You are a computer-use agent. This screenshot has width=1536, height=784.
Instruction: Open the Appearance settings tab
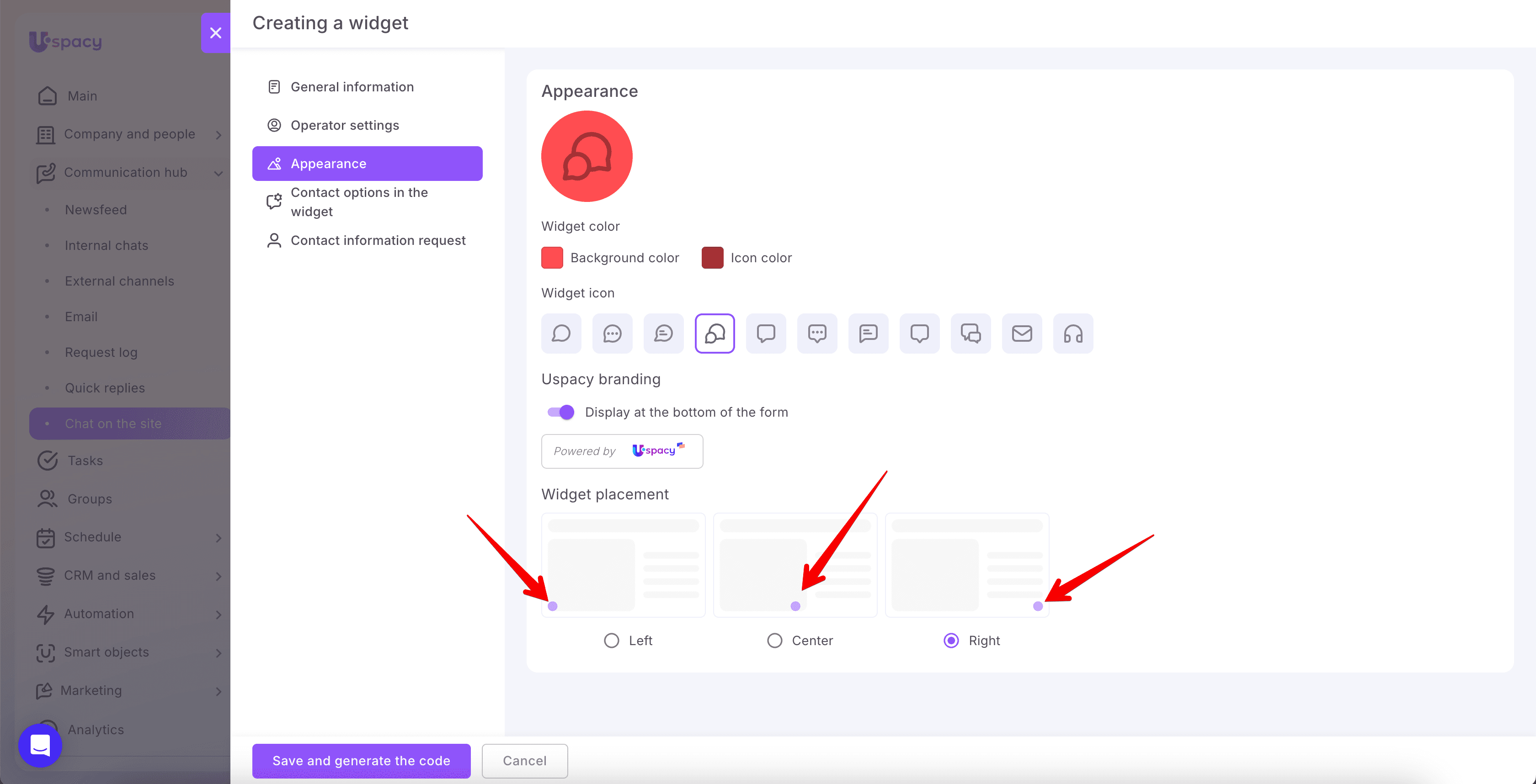pyautogui.click(x=367, y=164)
